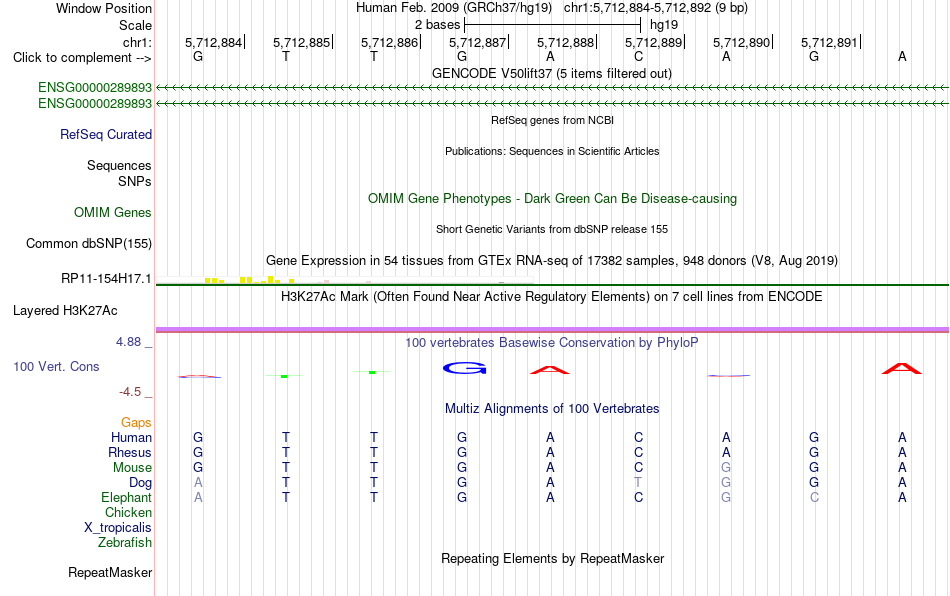
Task: Click the chr1:5,712,884-5,712,892 (9 bp) range text
Action: point(656,8)
